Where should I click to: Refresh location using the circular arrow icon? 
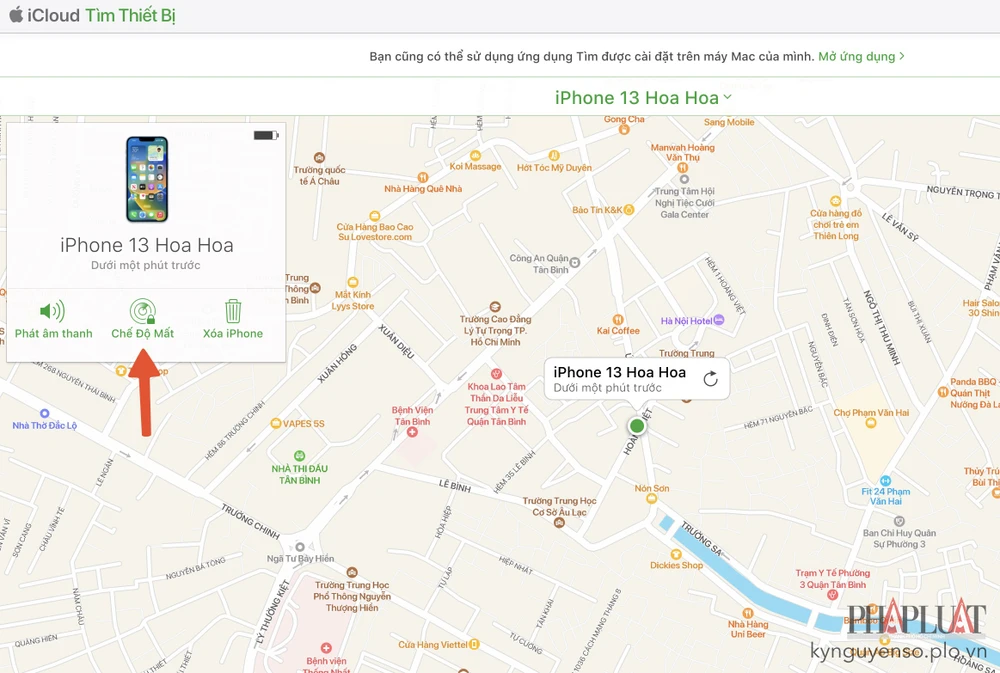point(710,378)
